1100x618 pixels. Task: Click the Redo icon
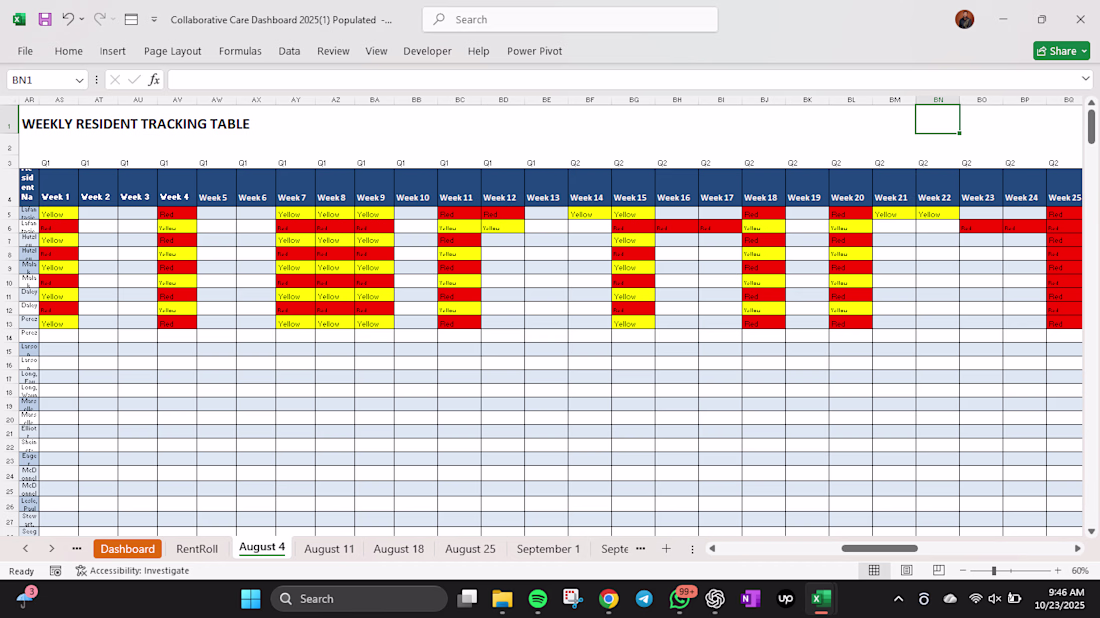click(100, 20)
